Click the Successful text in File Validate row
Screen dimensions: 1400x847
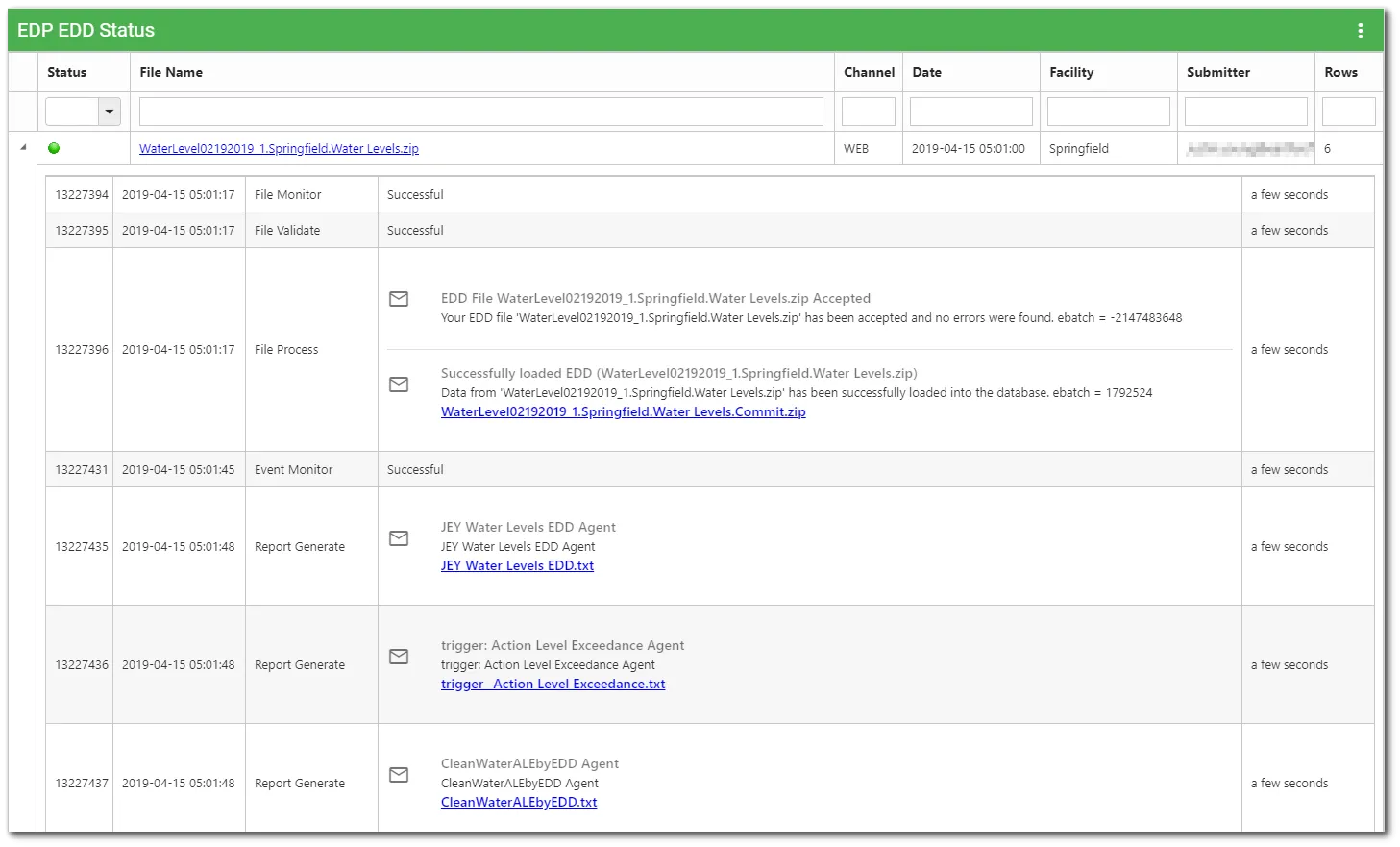(415, 230)
